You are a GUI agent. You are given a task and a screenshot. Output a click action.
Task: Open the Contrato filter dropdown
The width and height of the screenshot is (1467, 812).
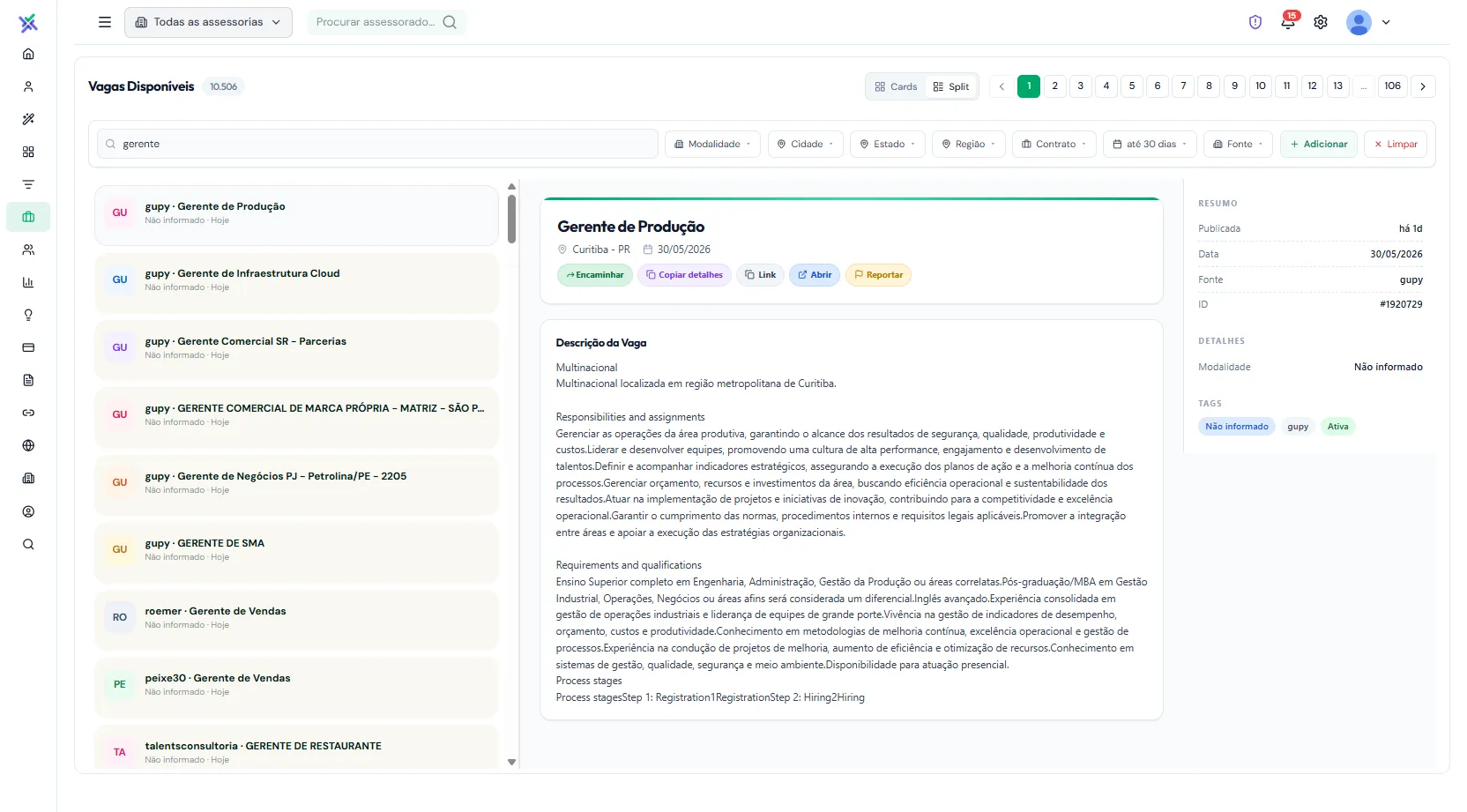pyautogui.click(x=1054, y=144)
